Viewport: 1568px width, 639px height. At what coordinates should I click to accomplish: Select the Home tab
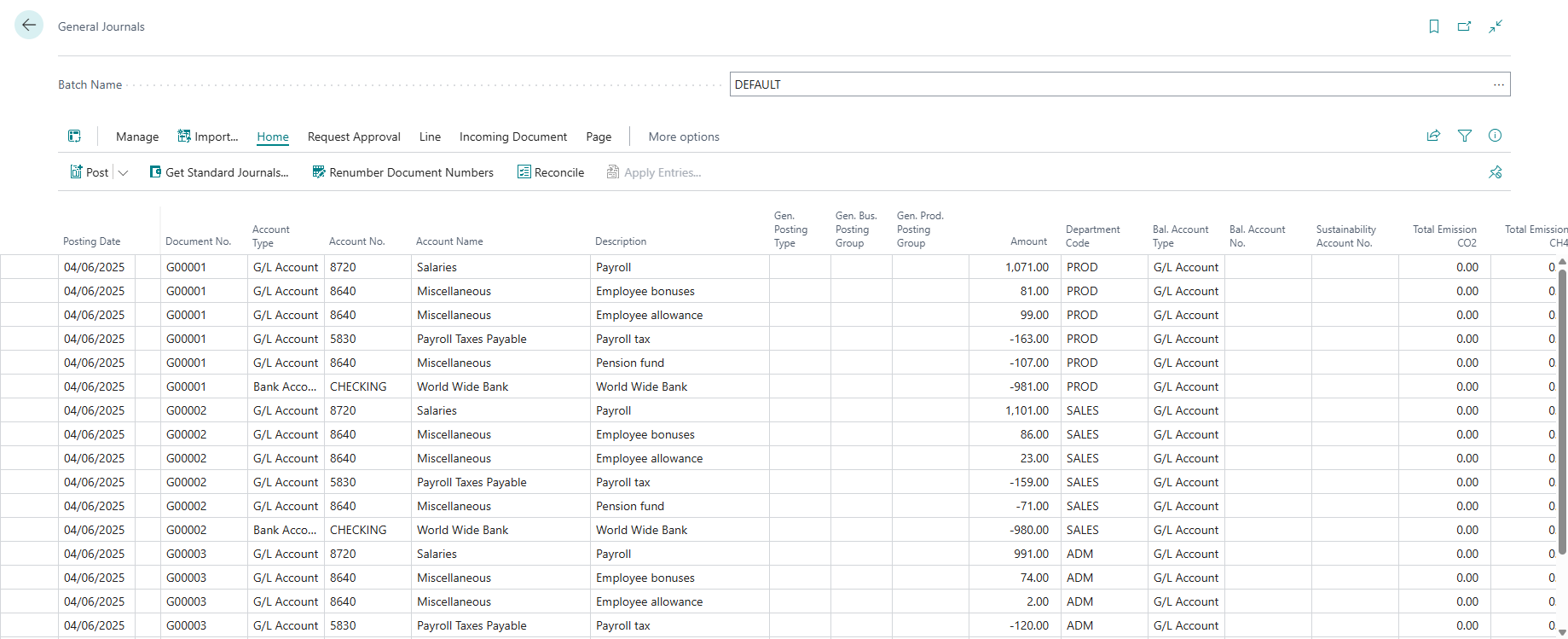pyautogui.click(x=273, y=137)
